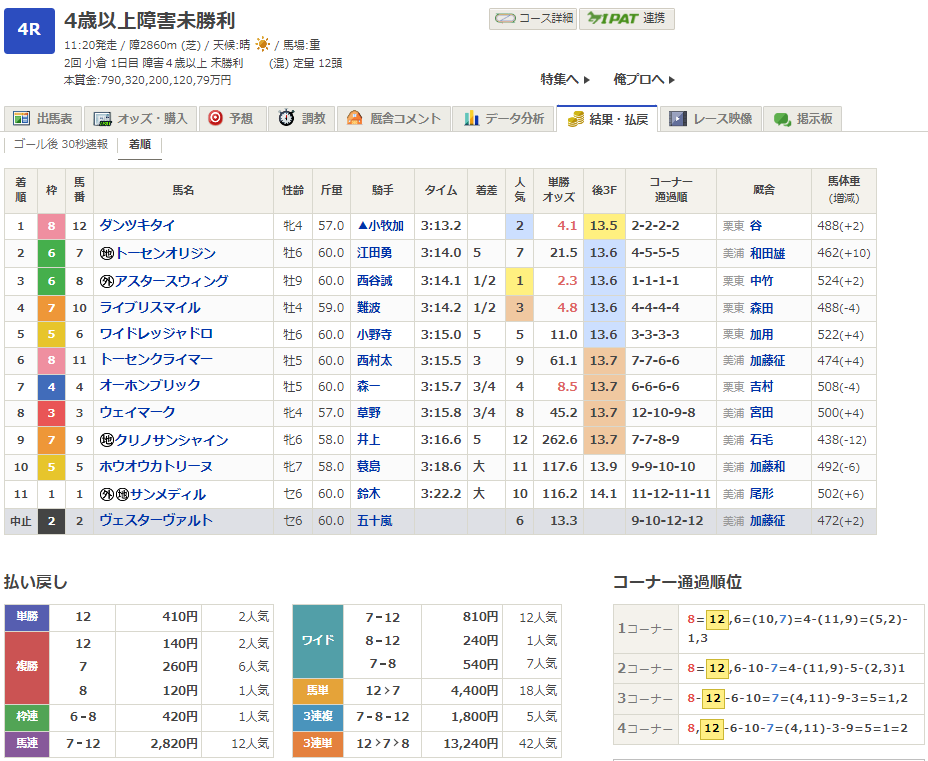The image size is (928, 761).
Task: Open the 掲示板 chat tab
Action: pos(802,118)
